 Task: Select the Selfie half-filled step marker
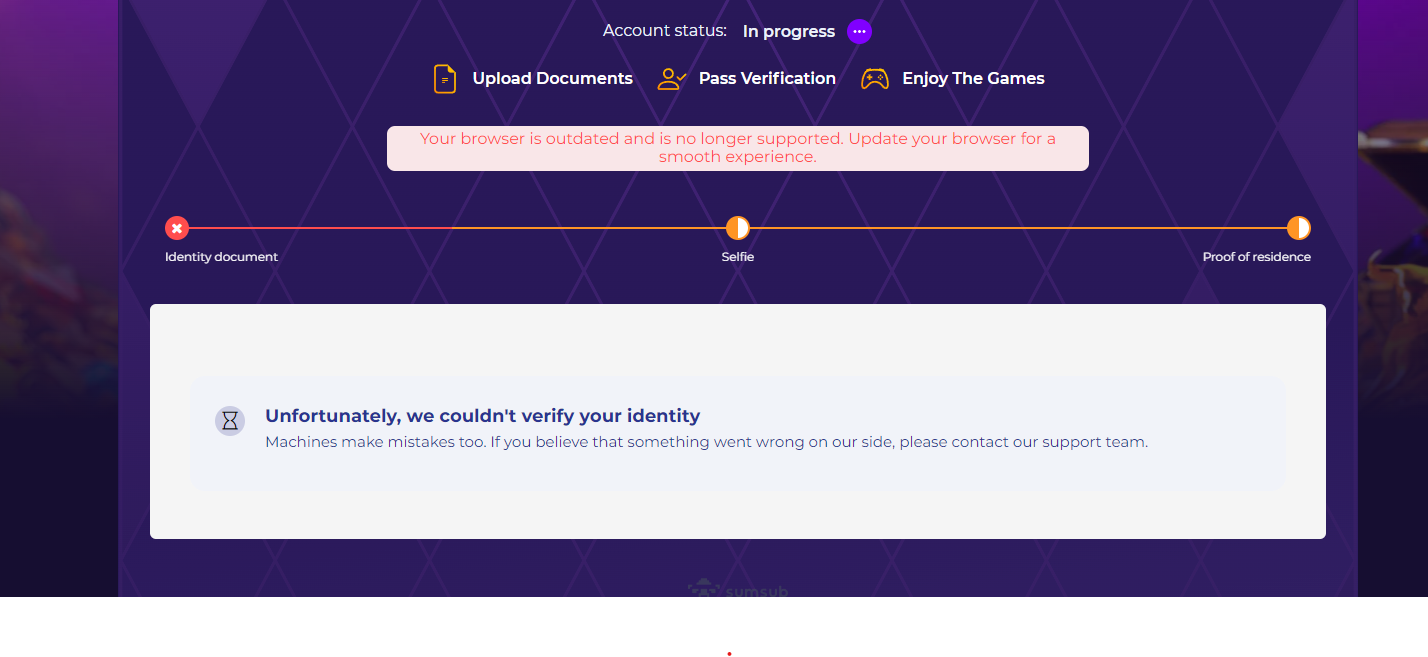pos(738,228)
